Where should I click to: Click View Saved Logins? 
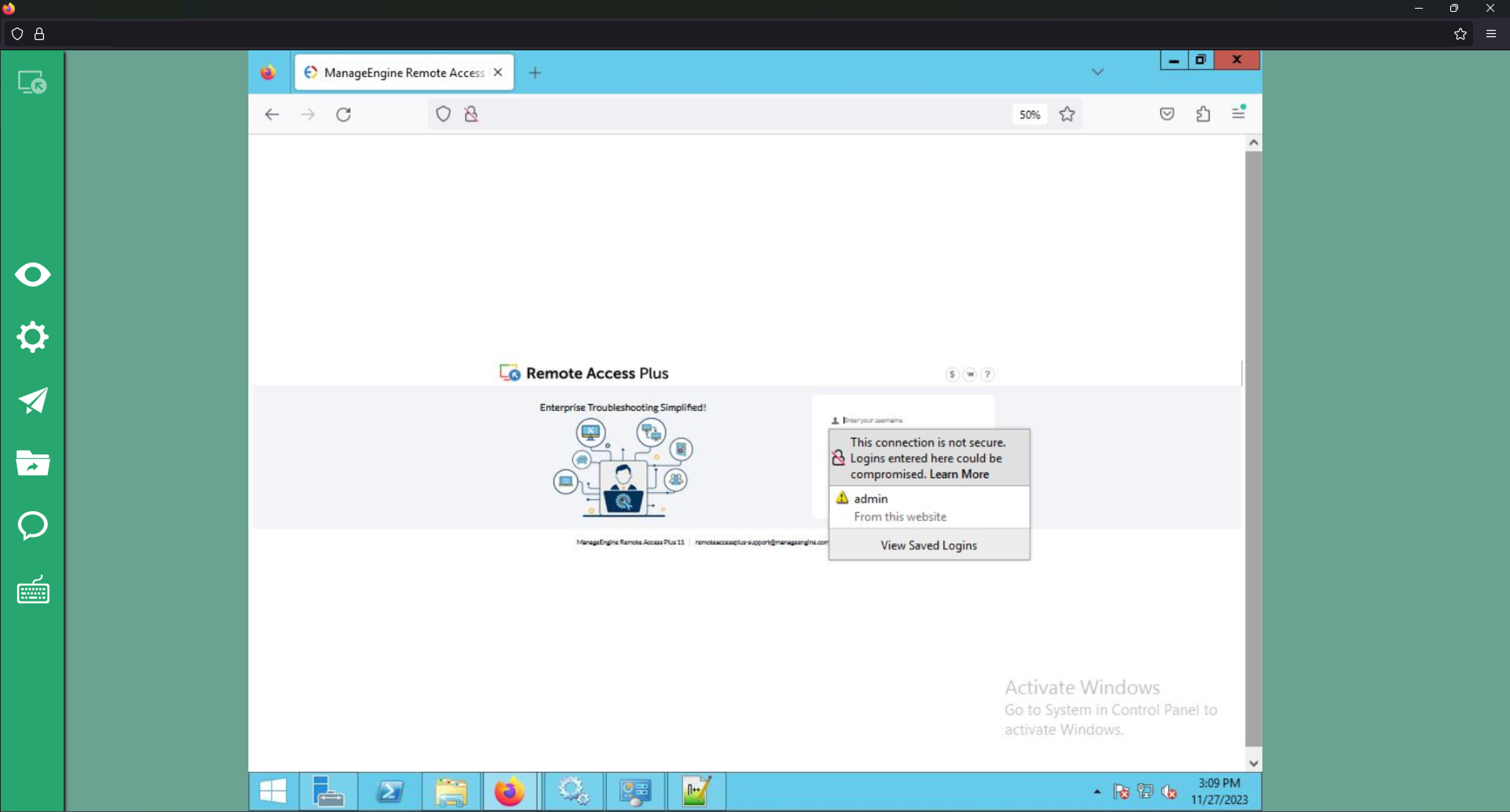point(928,546)
